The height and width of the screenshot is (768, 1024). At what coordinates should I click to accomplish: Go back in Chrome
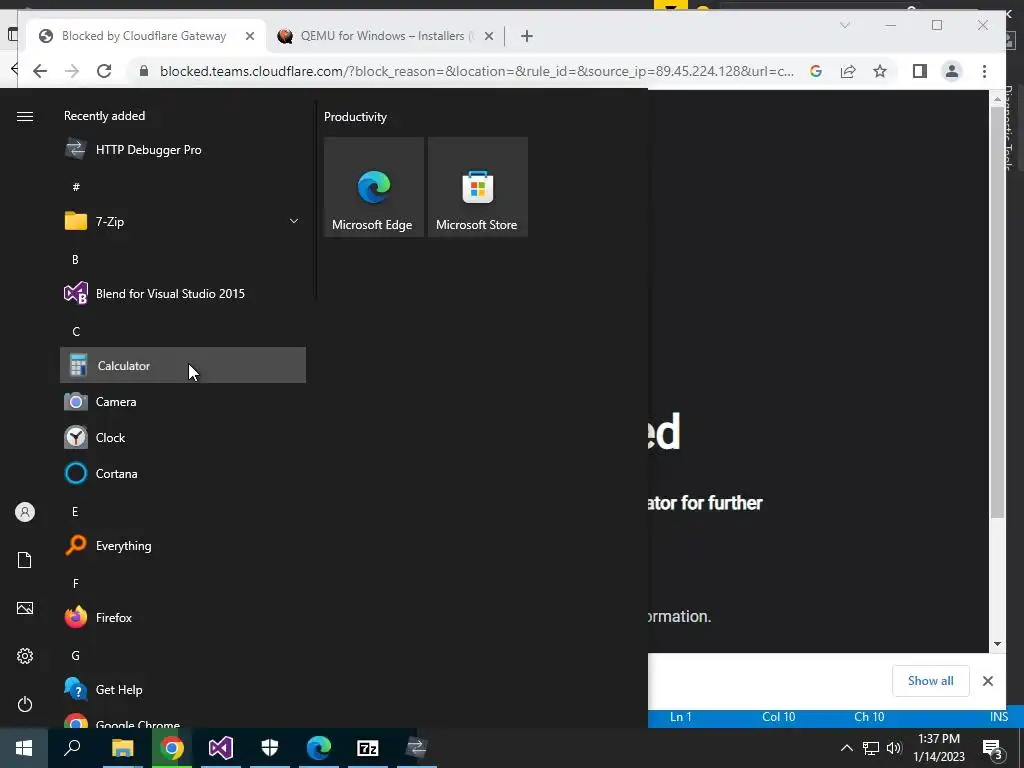40,71
